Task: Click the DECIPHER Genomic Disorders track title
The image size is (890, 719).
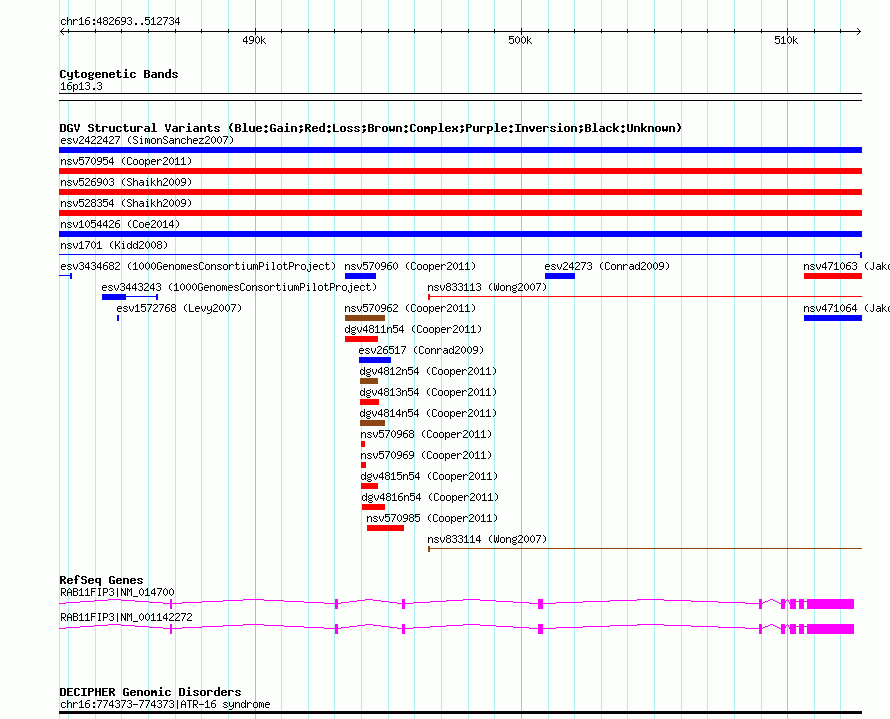Action: [150, 692]
